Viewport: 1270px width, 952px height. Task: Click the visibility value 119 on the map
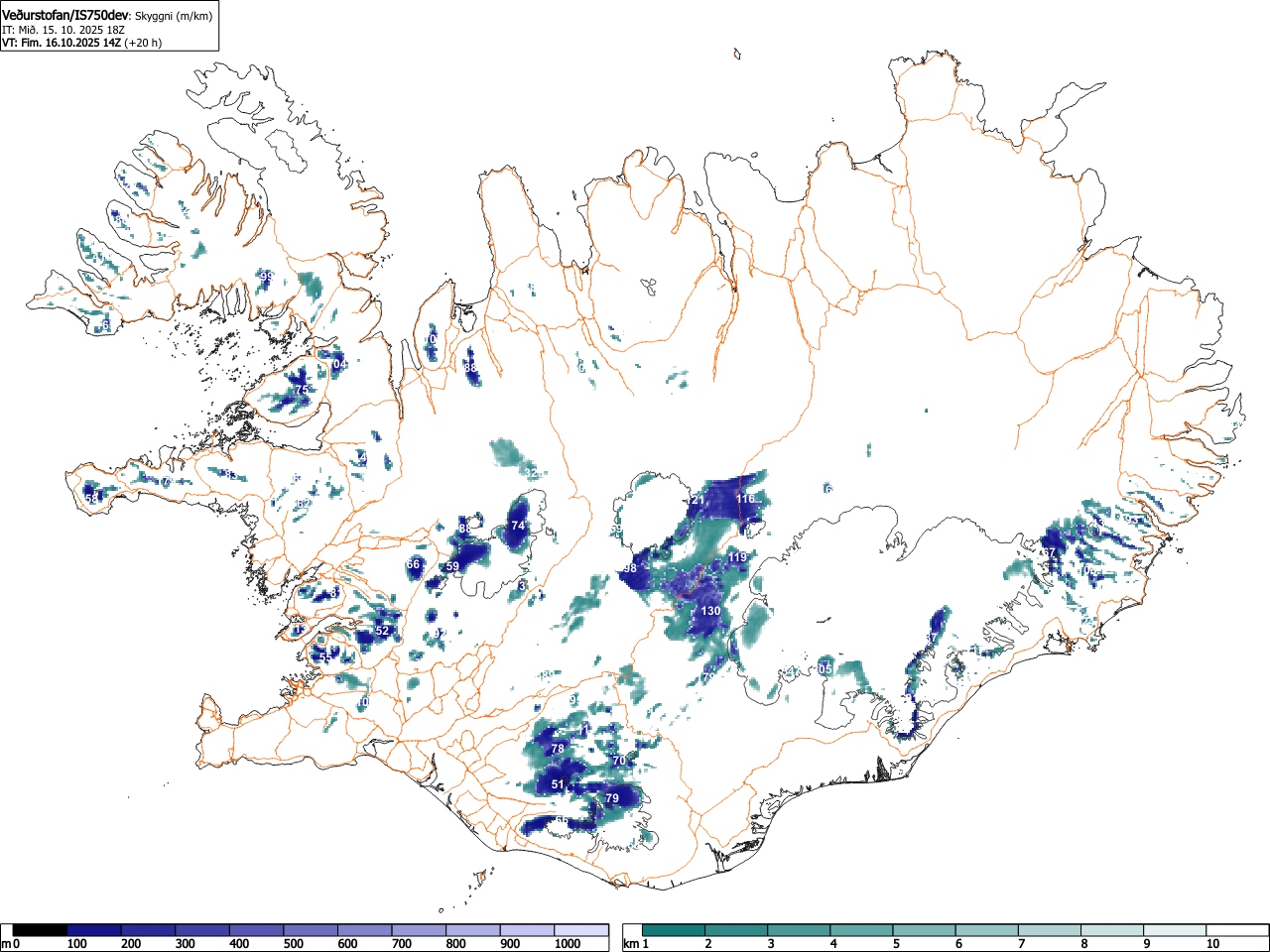click(x=737, y=558)
